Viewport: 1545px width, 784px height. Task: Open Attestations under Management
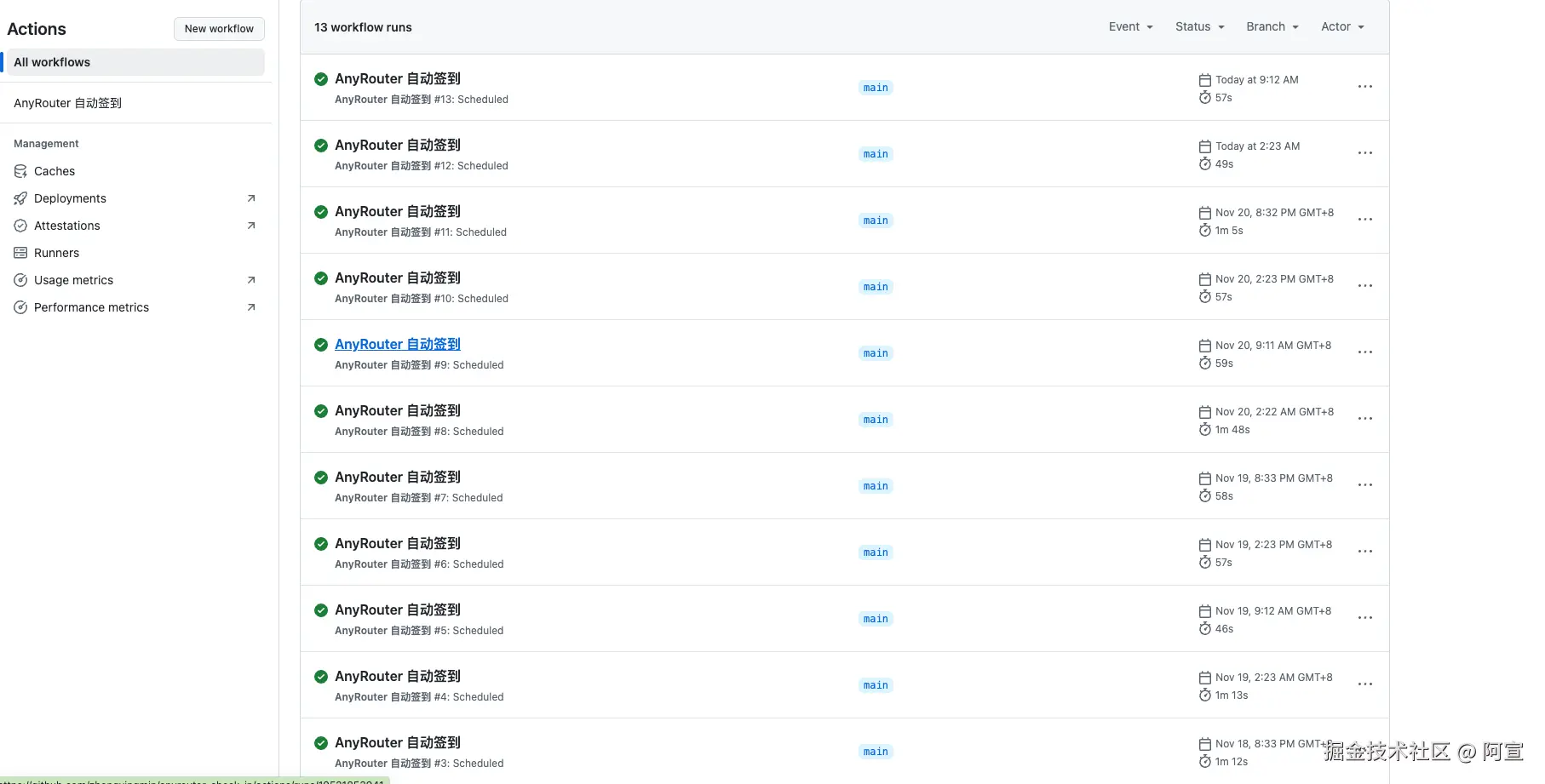click(x=136, y=226)
